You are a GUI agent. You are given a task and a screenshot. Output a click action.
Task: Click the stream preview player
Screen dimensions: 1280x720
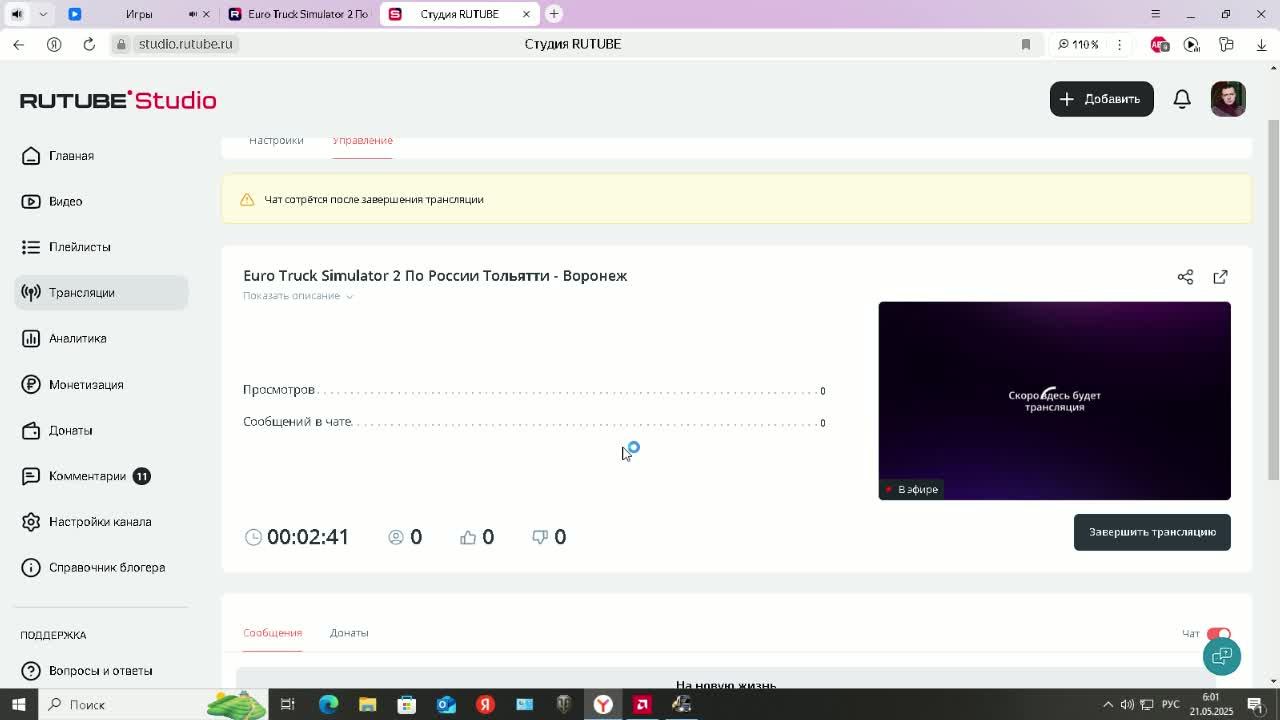coord(1054,400)
